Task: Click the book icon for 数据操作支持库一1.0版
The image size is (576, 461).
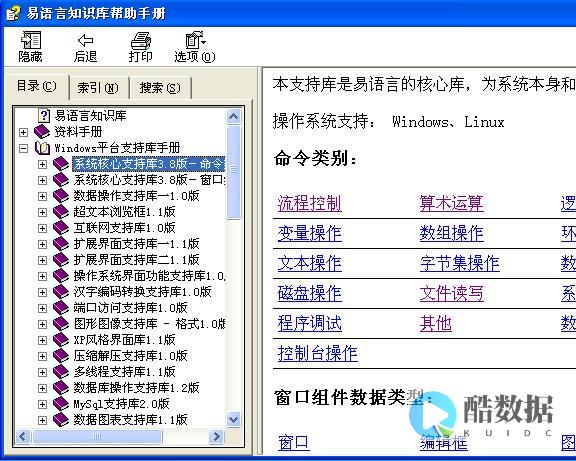Action: [x=61, y=196]
